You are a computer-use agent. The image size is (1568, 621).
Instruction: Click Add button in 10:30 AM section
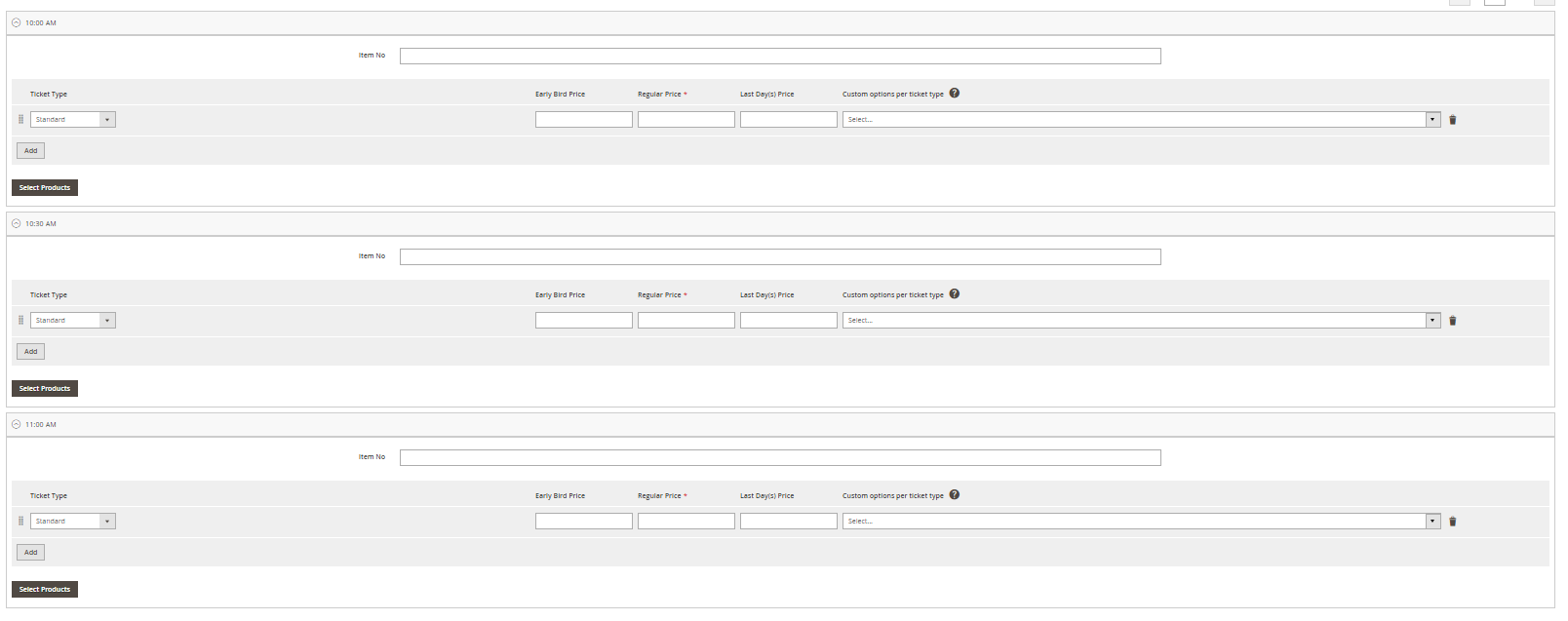(x=31, y=352)
